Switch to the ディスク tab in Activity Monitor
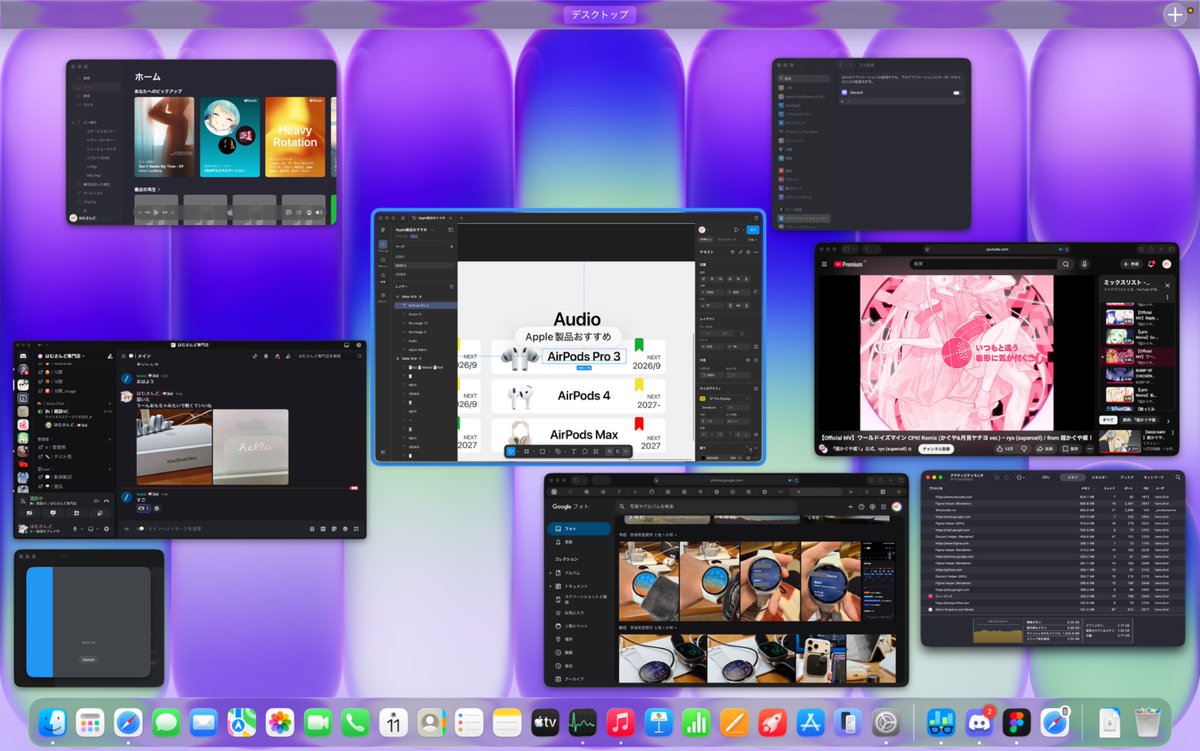 pyautogui.click(x=1127, y=477)
